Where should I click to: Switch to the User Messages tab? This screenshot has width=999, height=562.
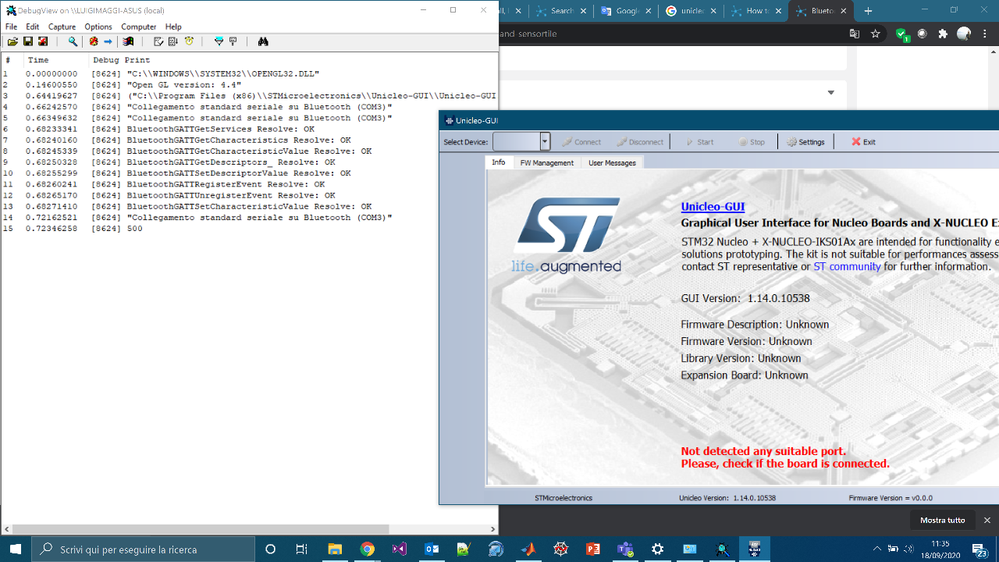[x=612, y=163]
